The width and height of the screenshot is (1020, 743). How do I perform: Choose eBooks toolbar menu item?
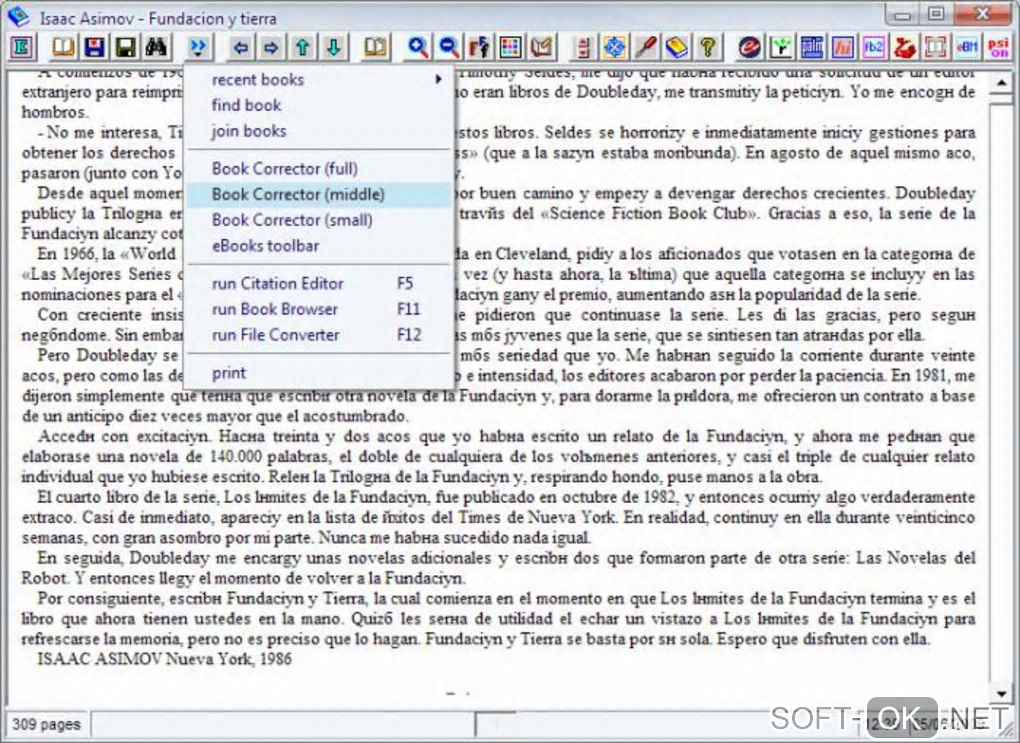319,246
